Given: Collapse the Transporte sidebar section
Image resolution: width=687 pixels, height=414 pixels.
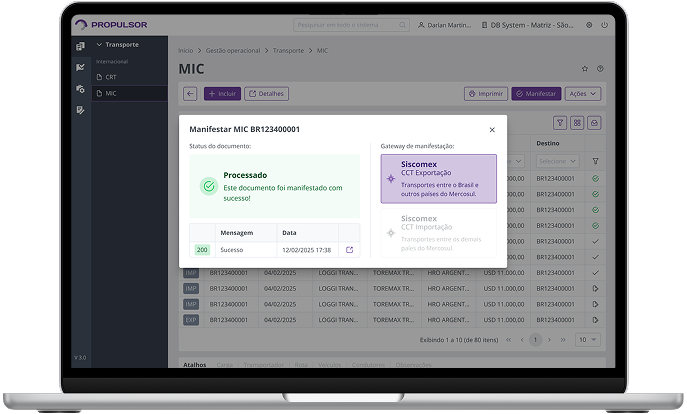Looking at the screenshot, I should click(x=99, y=45).
